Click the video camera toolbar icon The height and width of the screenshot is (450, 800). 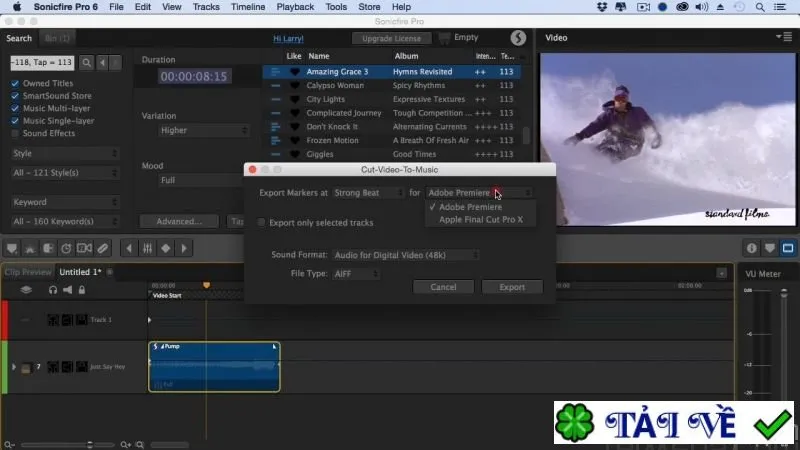pyautogui.click(x=84, y=248)
